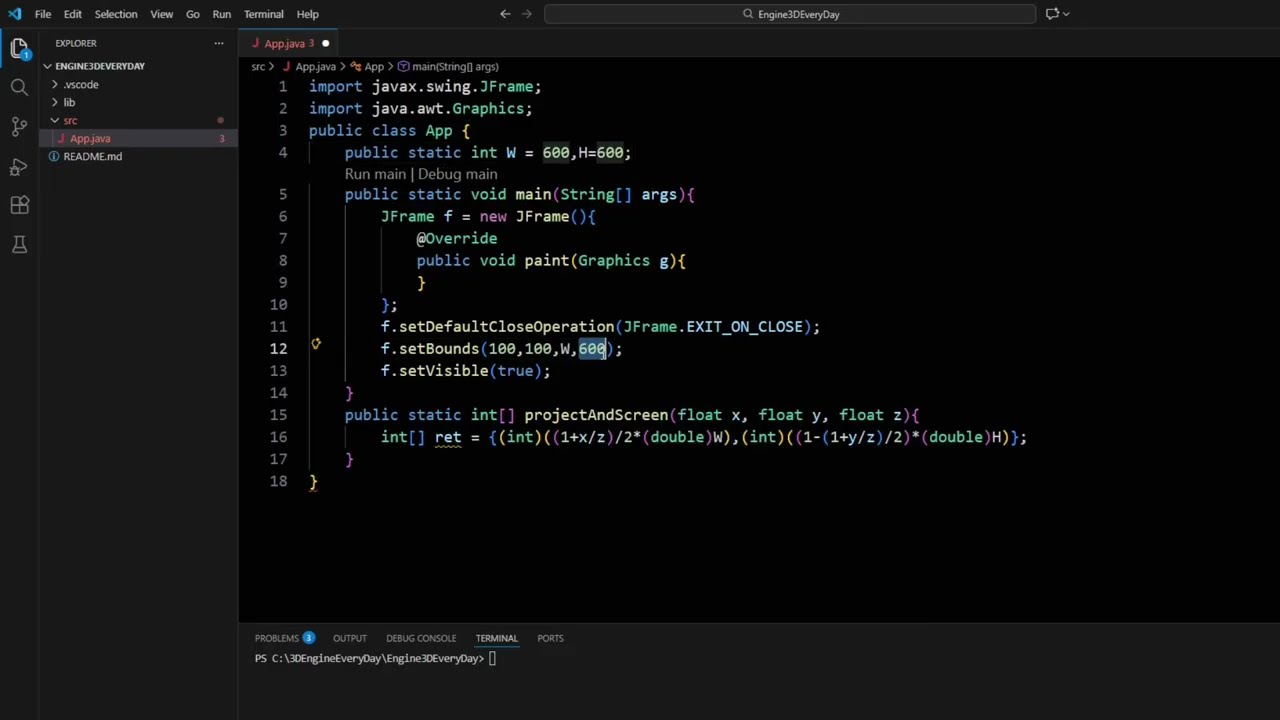Click setVisible in line 13

443,371
